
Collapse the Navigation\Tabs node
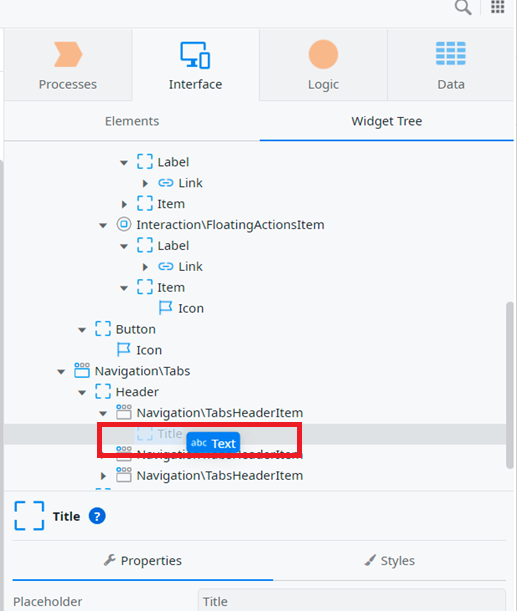pos(61,371)
